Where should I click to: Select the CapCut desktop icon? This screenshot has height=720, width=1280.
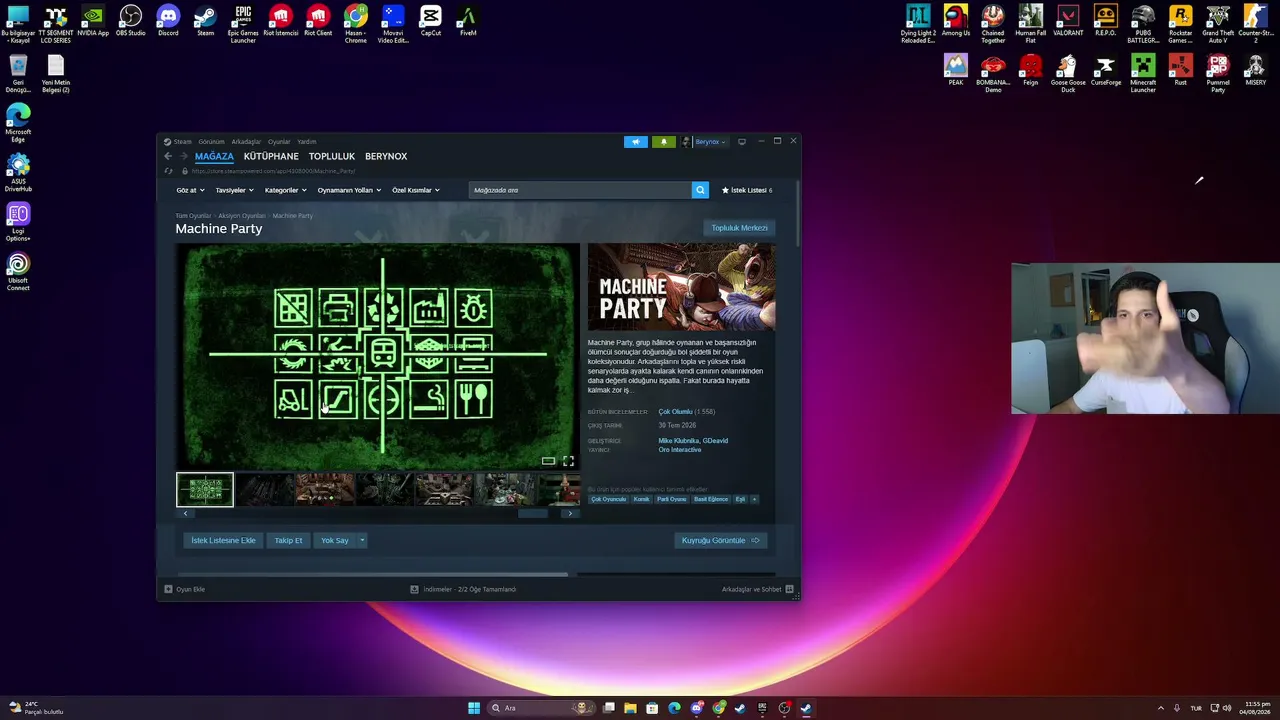point(431,21)
